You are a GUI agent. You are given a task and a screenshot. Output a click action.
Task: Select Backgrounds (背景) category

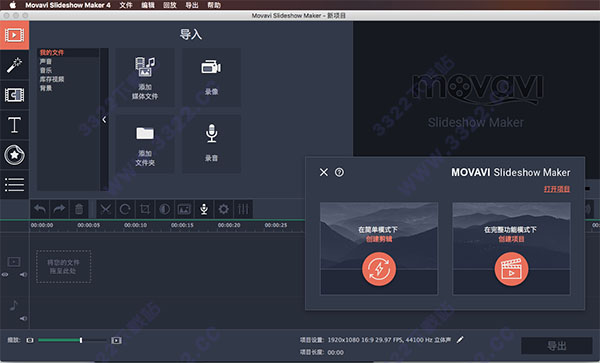[46, 88]
